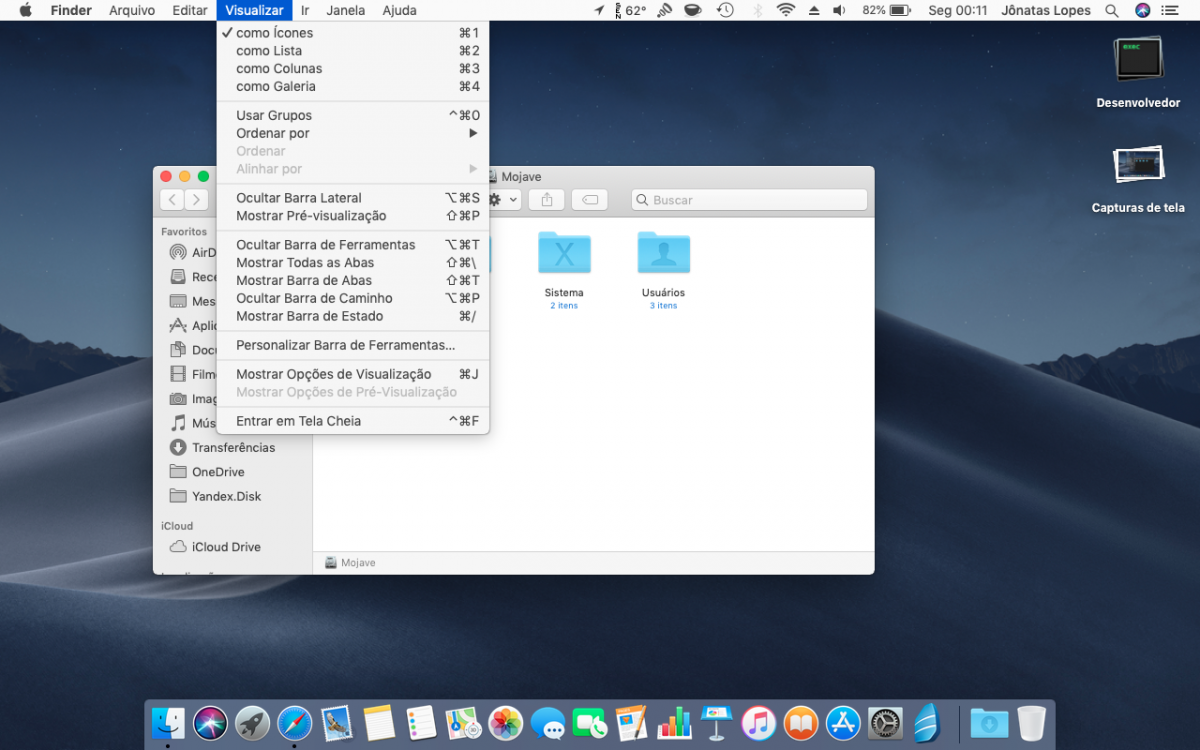
Task: Choose Entrar em Tela Cheia
Action: (x=353, y=422)
